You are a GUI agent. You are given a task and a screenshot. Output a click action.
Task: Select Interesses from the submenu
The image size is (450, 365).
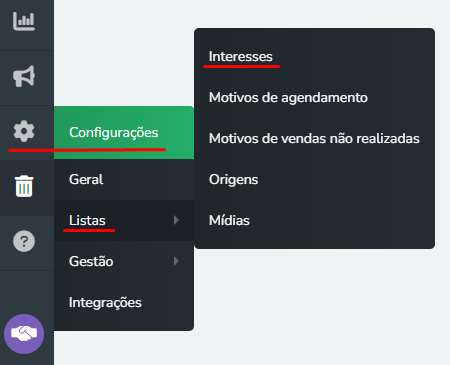241,56
